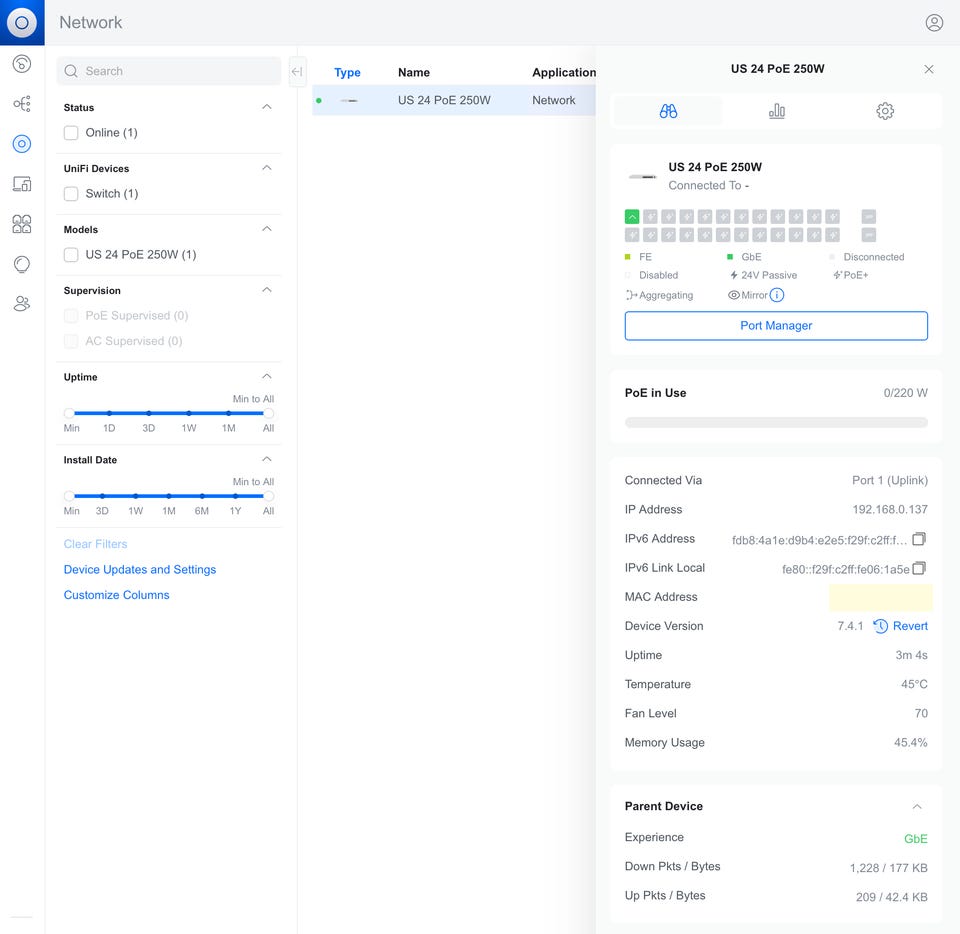Open the Client Devices sidebar icon

22,184
